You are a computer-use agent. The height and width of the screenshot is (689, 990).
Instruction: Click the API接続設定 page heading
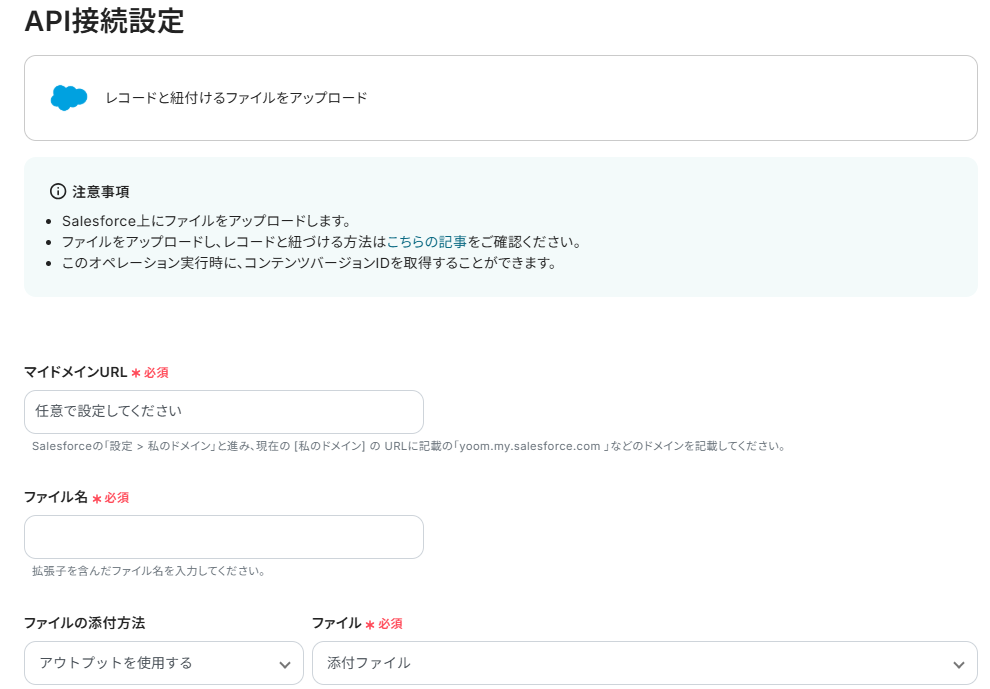click(x=105, y=21)
